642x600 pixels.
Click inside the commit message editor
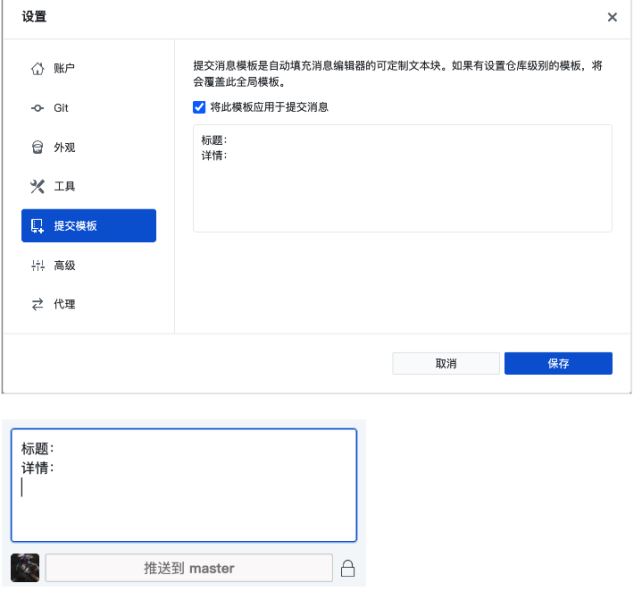click(x=183, y=500)
